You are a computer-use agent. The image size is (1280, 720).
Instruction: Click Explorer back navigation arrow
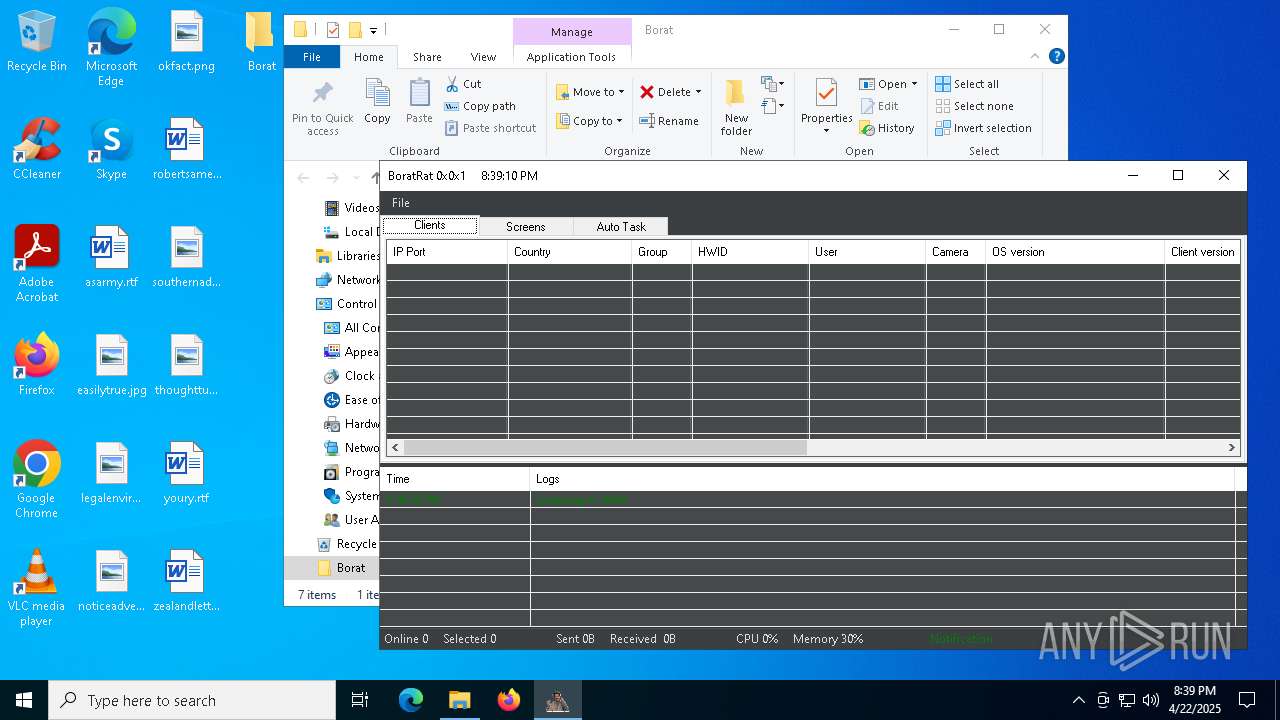[303, 178]
